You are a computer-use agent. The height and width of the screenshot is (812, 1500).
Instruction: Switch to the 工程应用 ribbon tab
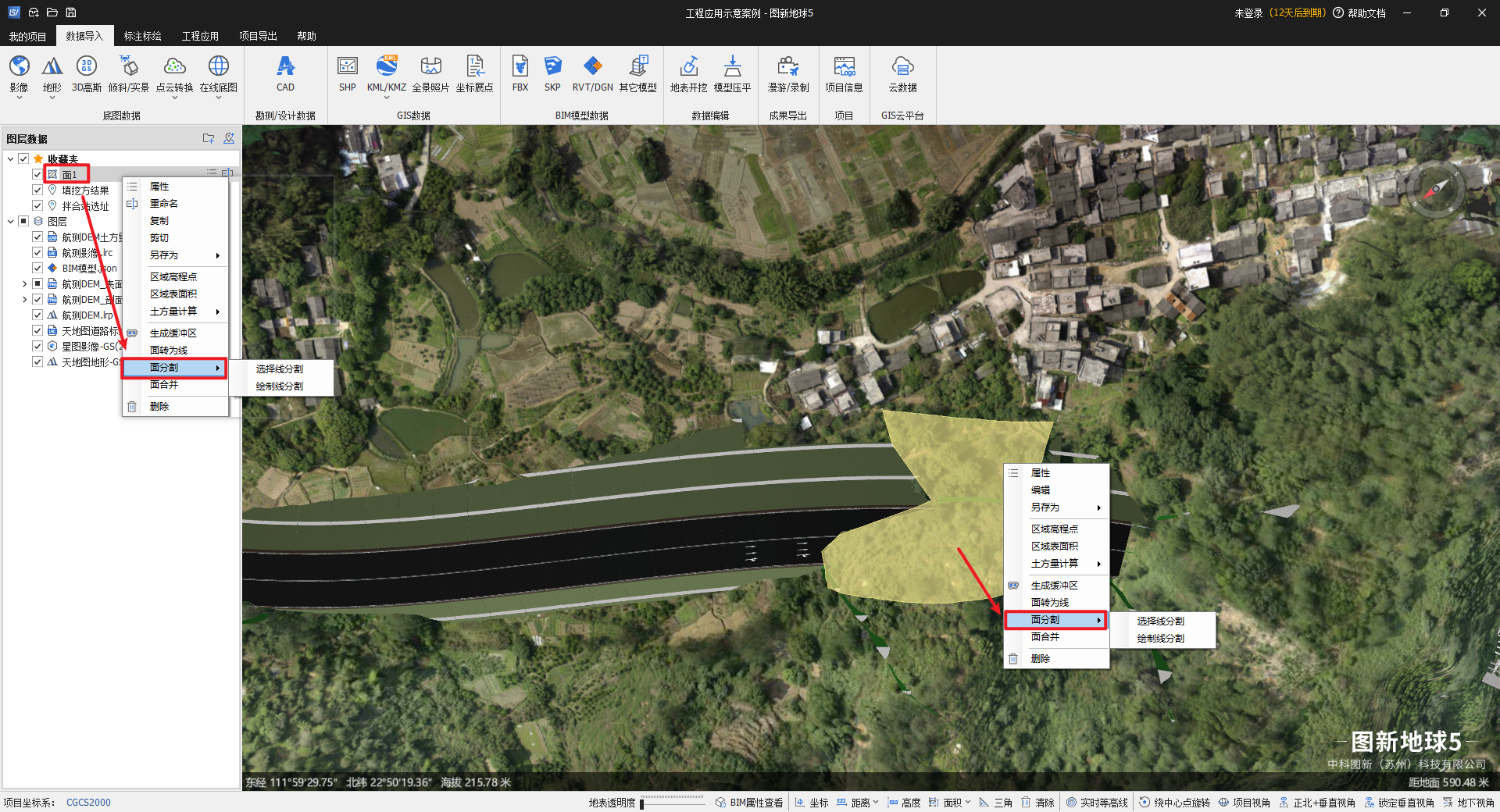pos(200,36)
